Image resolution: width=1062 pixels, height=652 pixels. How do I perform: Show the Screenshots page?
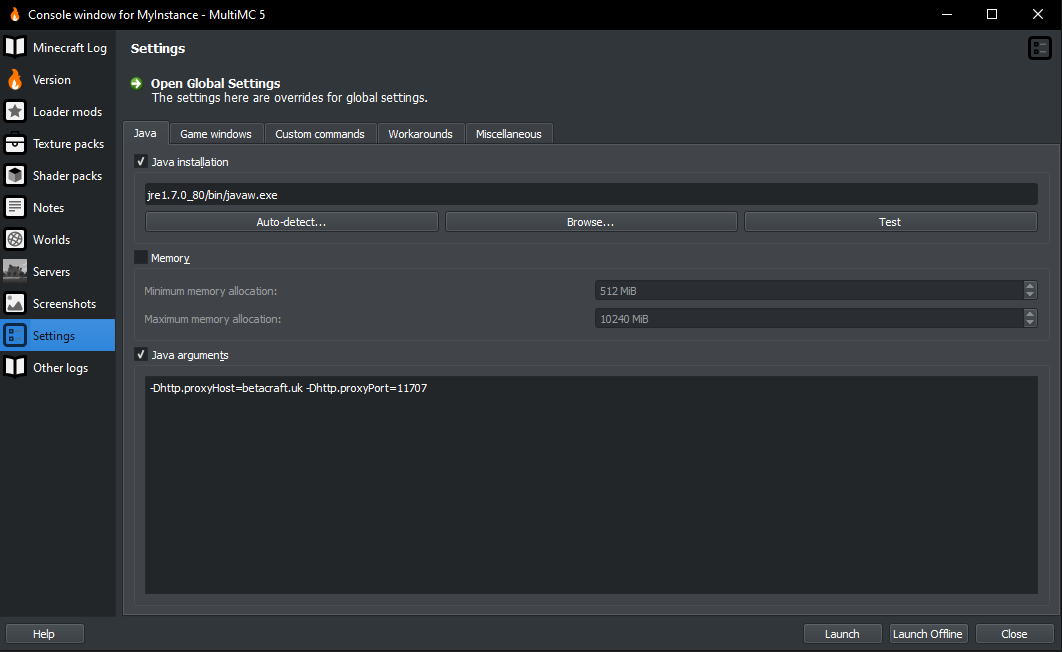58,303
